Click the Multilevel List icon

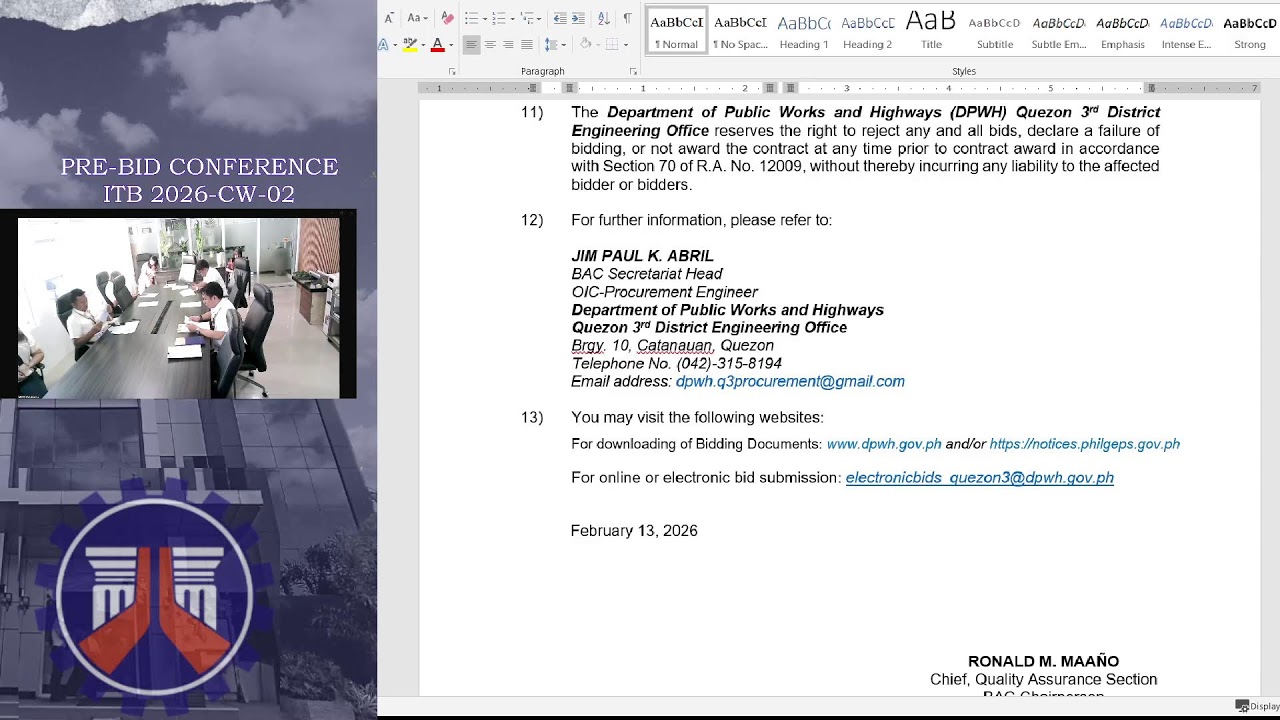527,18
